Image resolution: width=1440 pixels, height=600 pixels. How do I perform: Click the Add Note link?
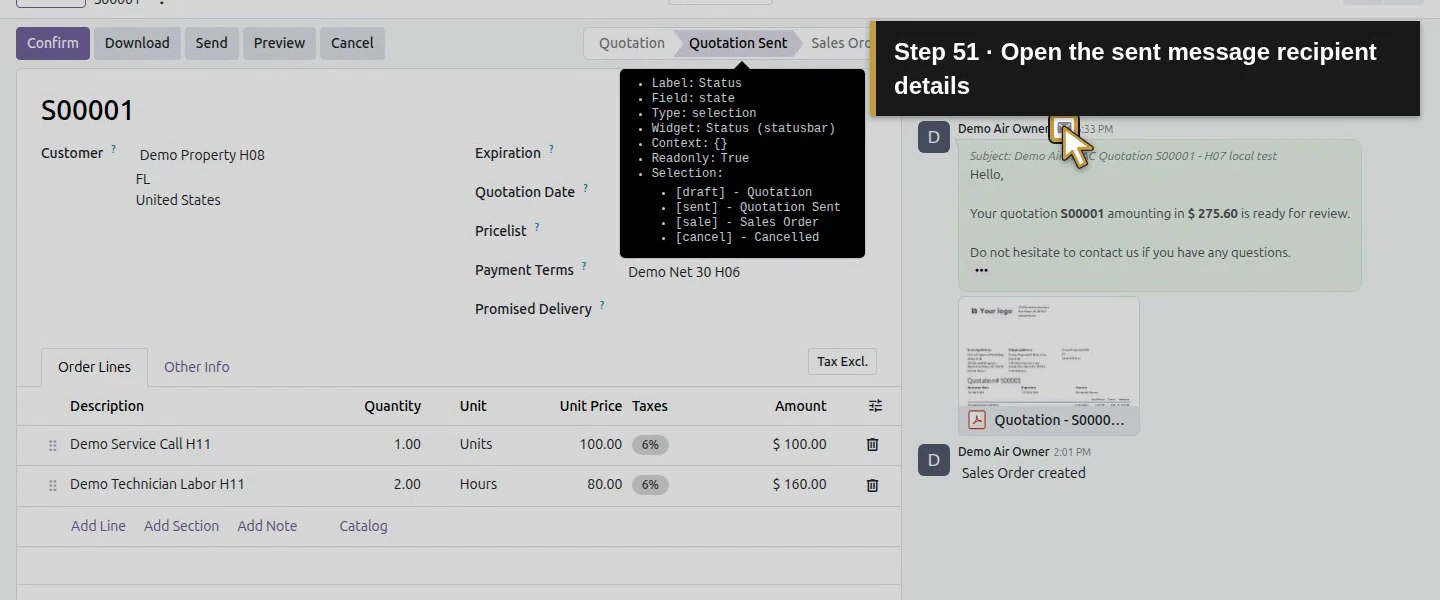pos(267,526)
